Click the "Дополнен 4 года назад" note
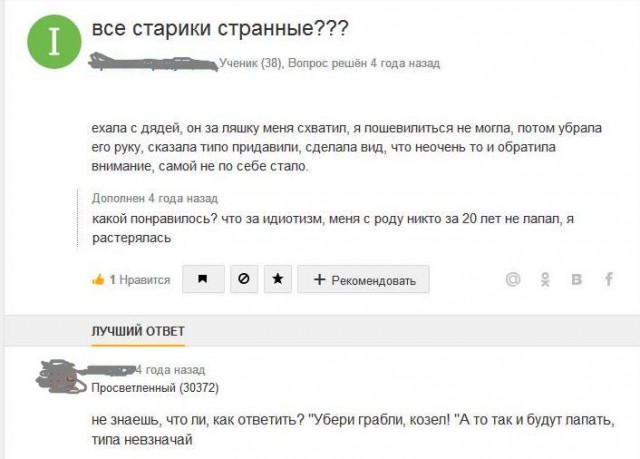This screenshot has height=459, width=640. pos(154,199)
